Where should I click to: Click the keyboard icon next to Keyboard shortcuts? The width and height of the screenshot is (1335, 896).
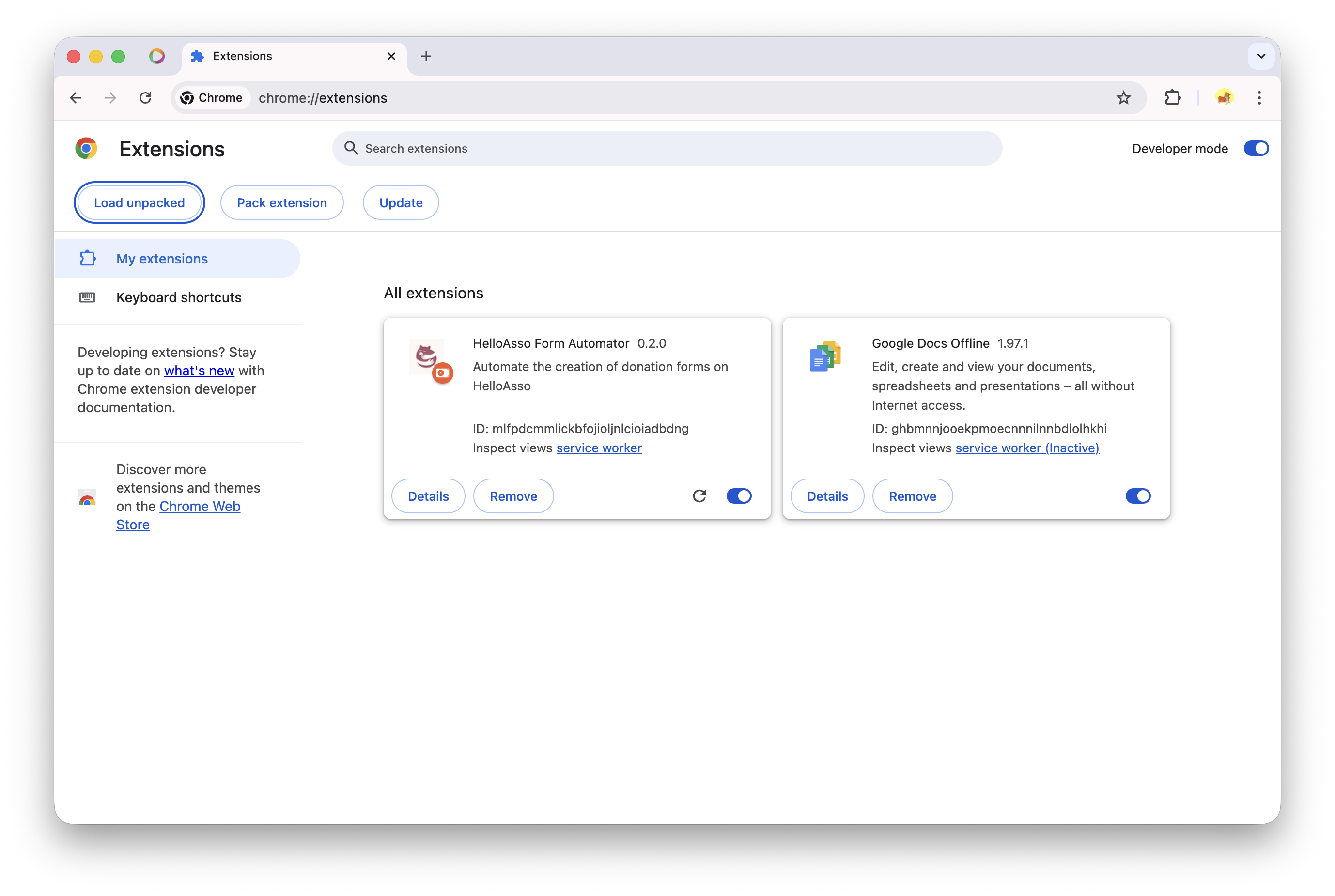pyautogui.click(x=87, y=297)
